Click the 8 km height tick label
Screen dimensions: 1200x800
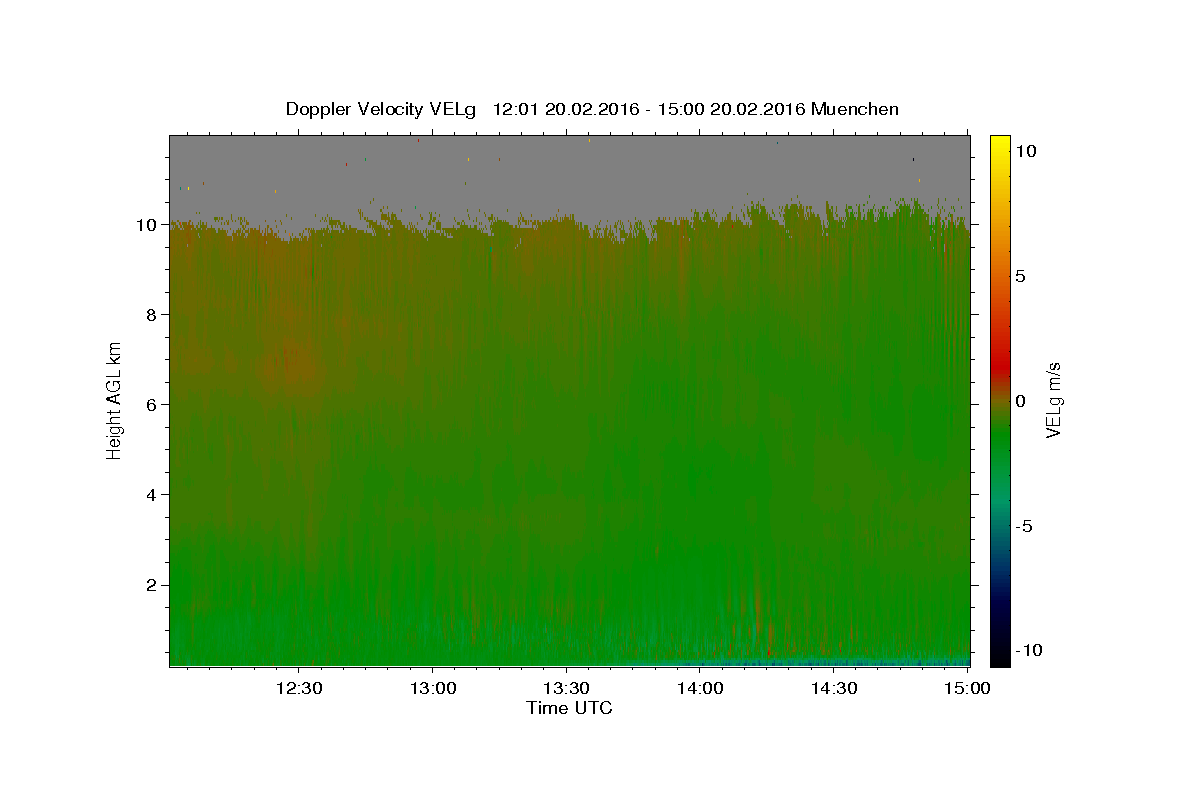[153, 315]
